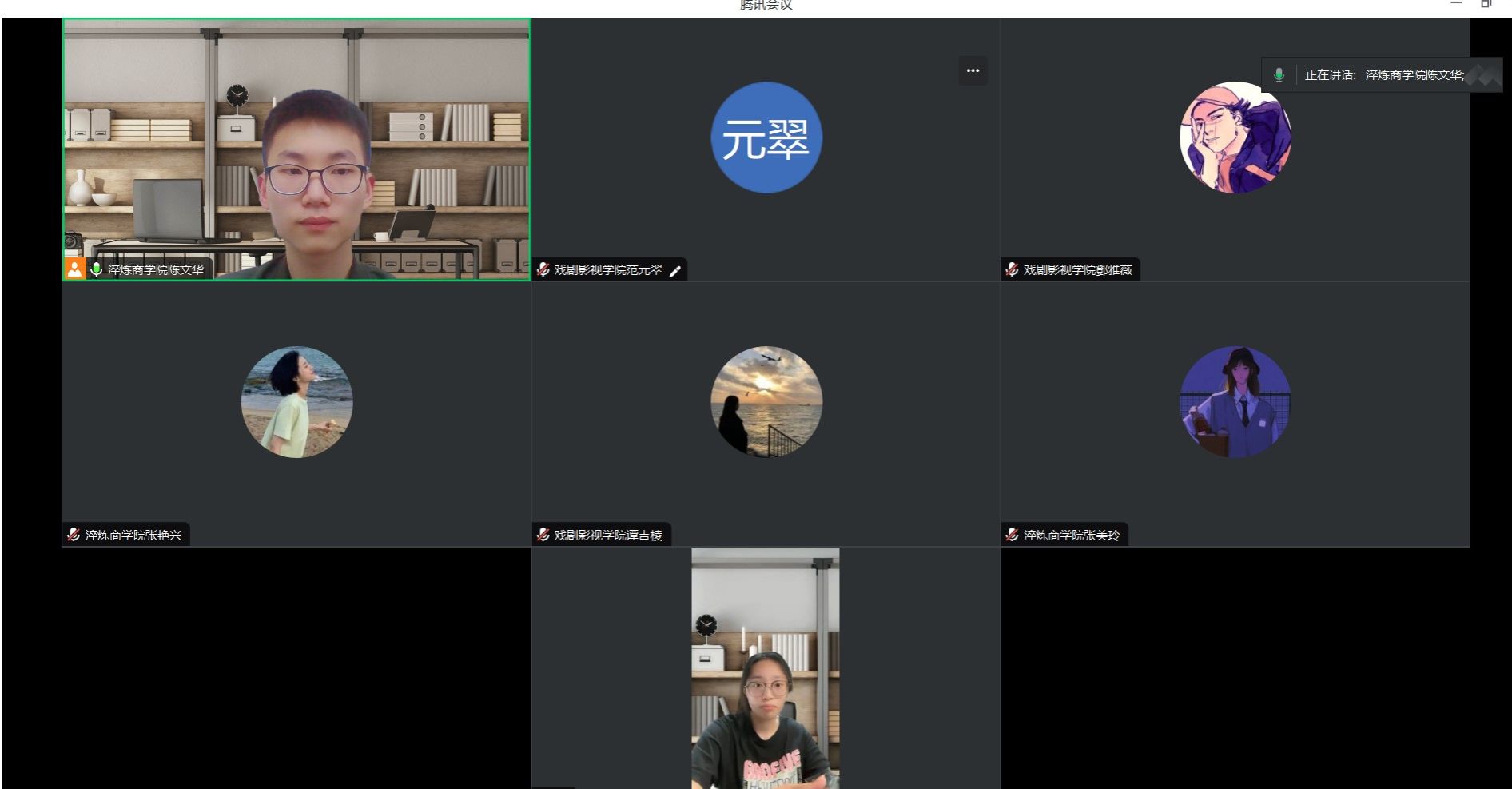The height and width of the screenshot is (789, 1512).
Task: Click the muted mic icon for 淬炼商学院张艳兴
Action: tap(74, 535)
